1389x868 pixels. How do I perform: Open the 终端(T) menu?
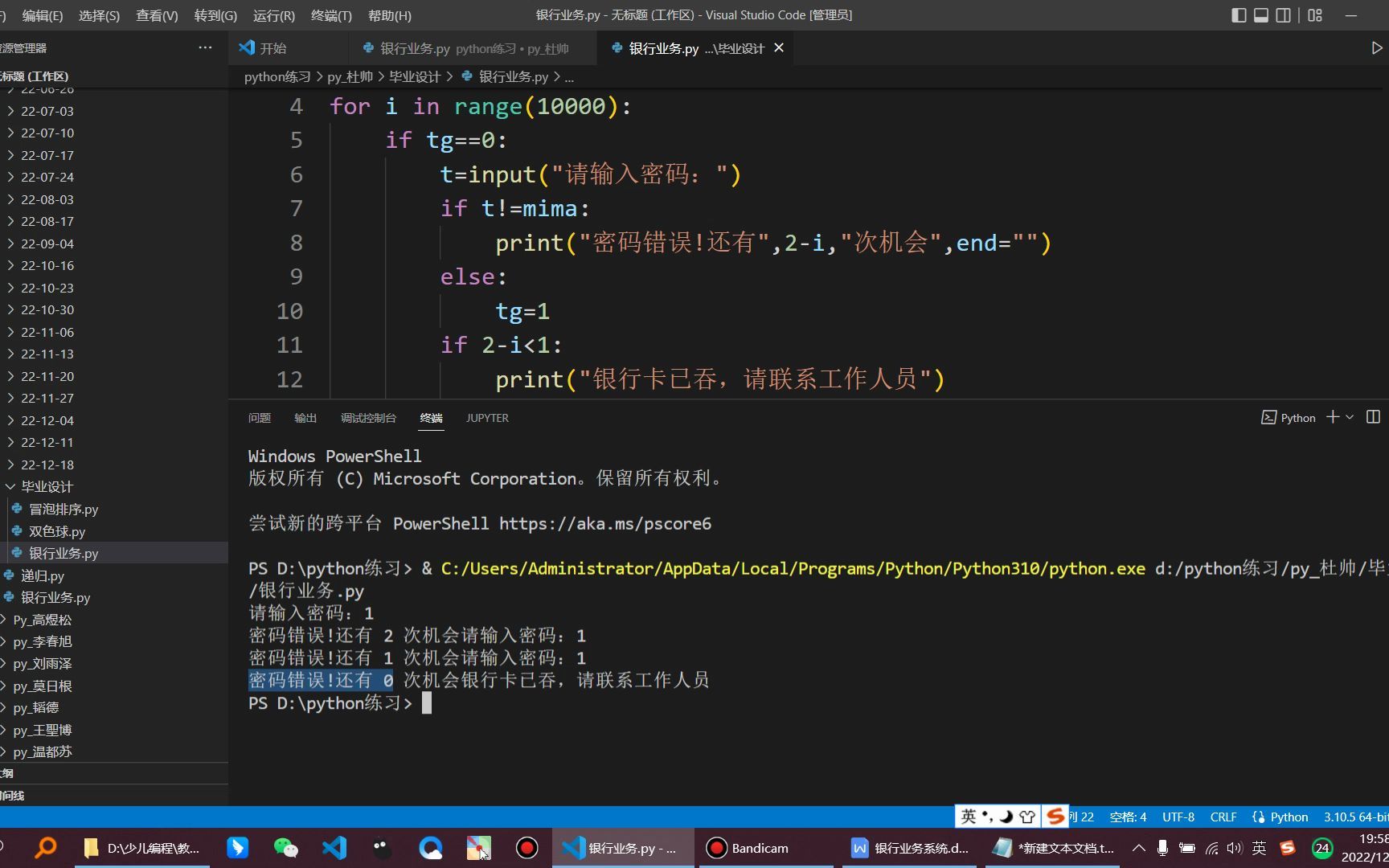coord(331,15)
